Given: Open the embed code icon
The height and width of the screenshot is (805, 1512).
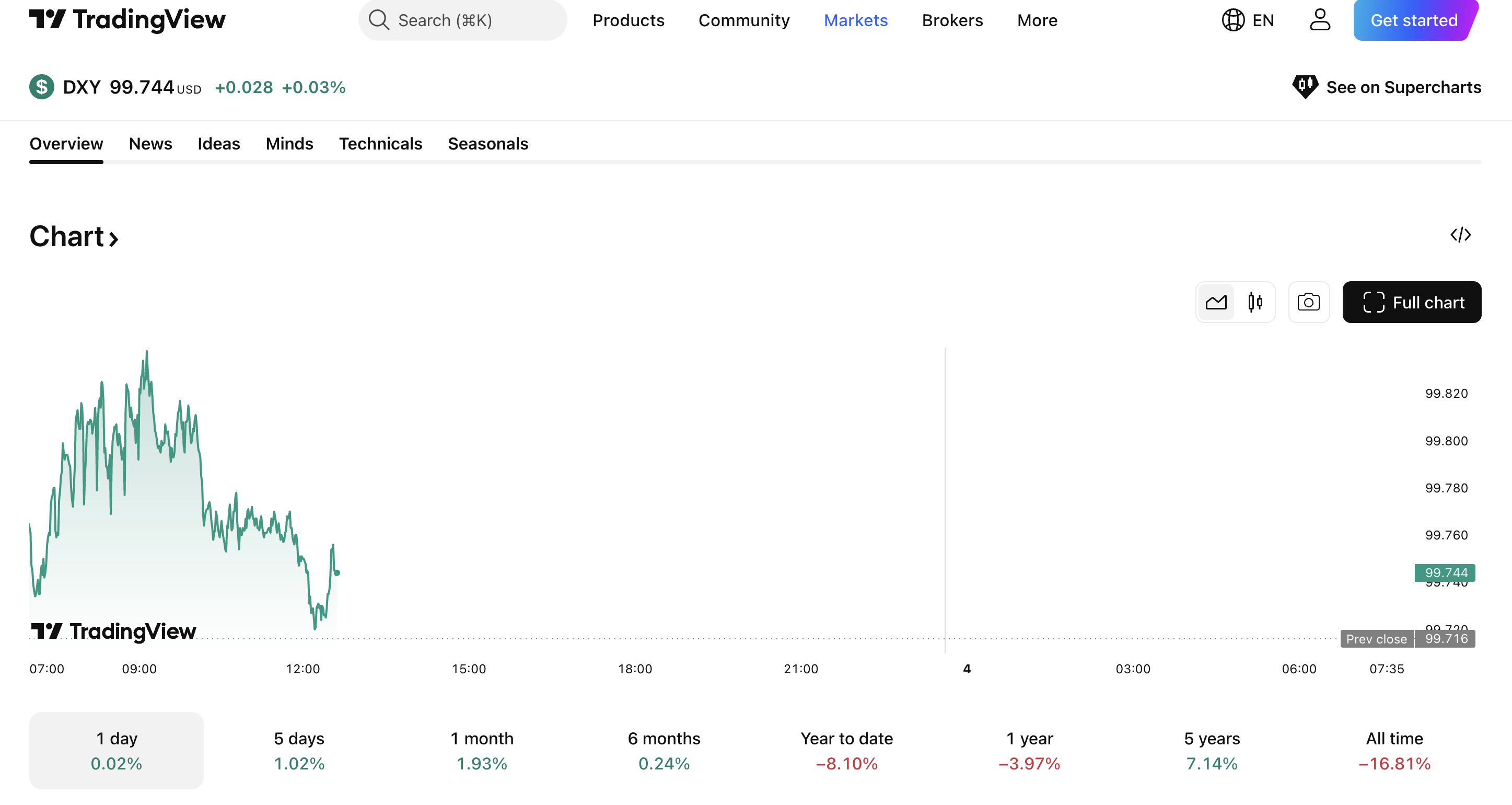Looking at the screenshot, I should click(1460, 235).
